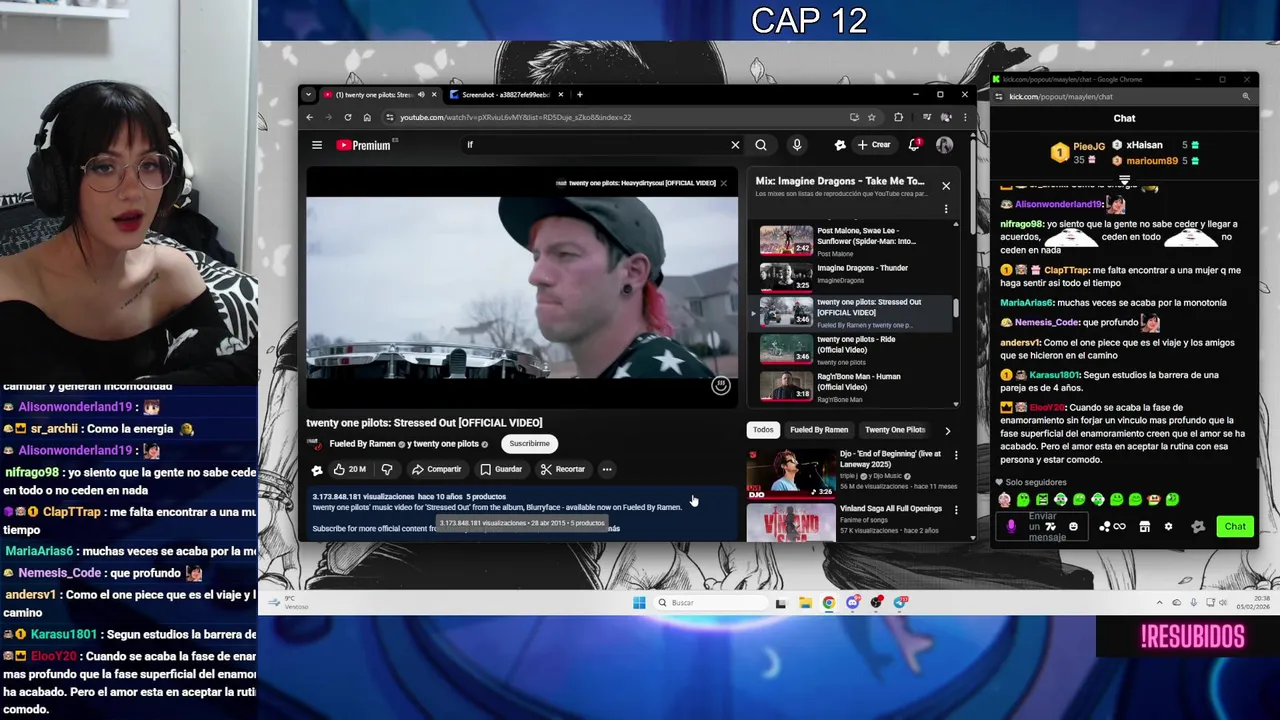Open File Explorer from the taskbar
Viewport: 1280px width, 720px height.
[805, 603]
